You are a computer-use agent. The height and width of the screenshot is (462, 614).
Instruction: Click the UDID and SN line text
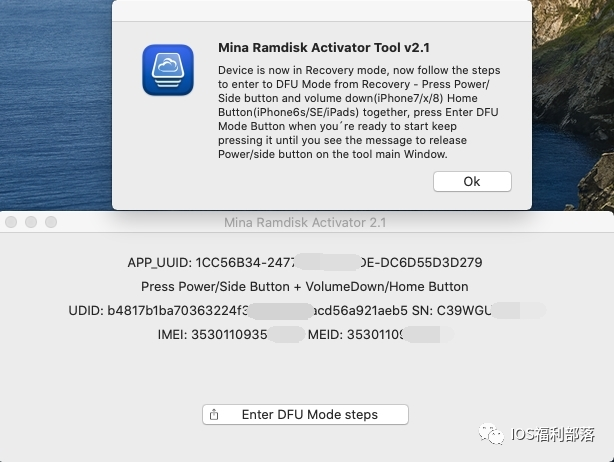pos(307,310)
